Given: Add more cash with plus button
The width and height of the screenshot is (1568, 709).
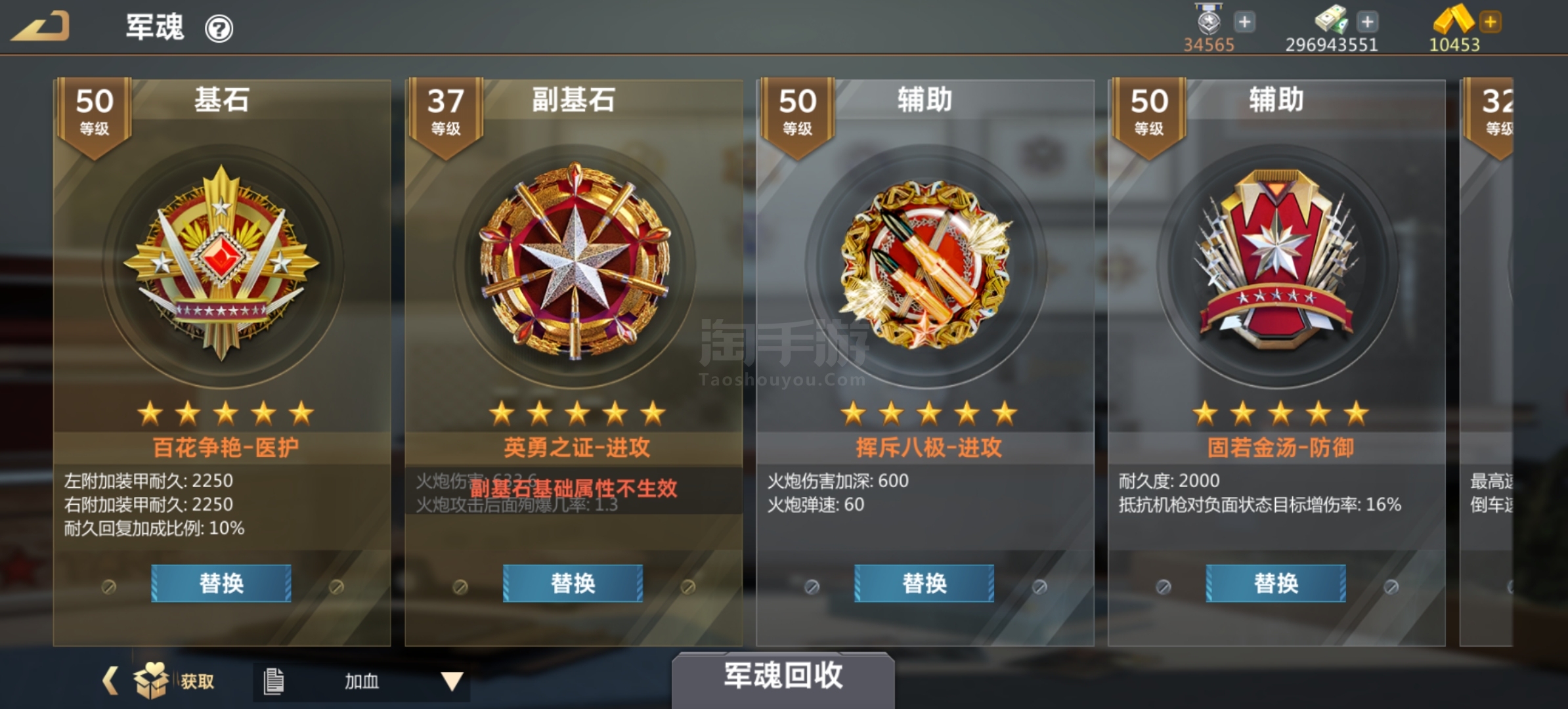Looking at the screenshot, I should tap(1368, 22).
